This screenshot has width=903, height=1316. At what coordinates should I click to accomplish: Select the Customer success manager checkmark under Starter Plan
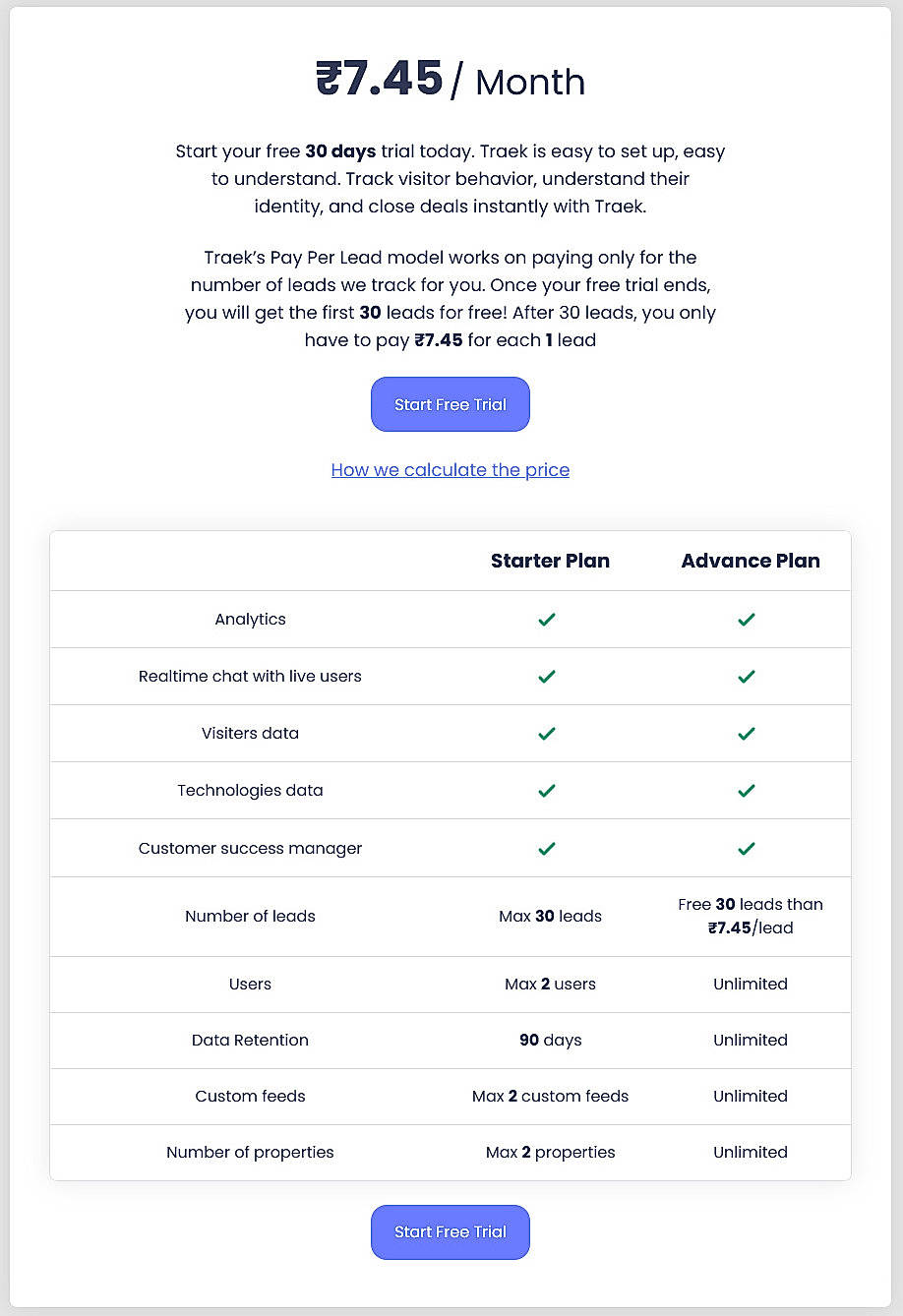547,847
